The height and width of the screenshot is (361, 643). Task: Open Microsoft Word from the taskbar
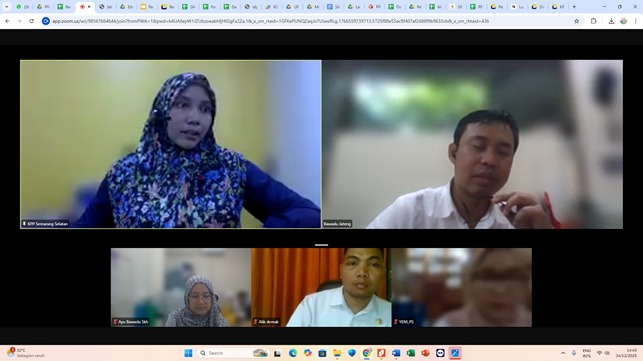tap(396, 353)
